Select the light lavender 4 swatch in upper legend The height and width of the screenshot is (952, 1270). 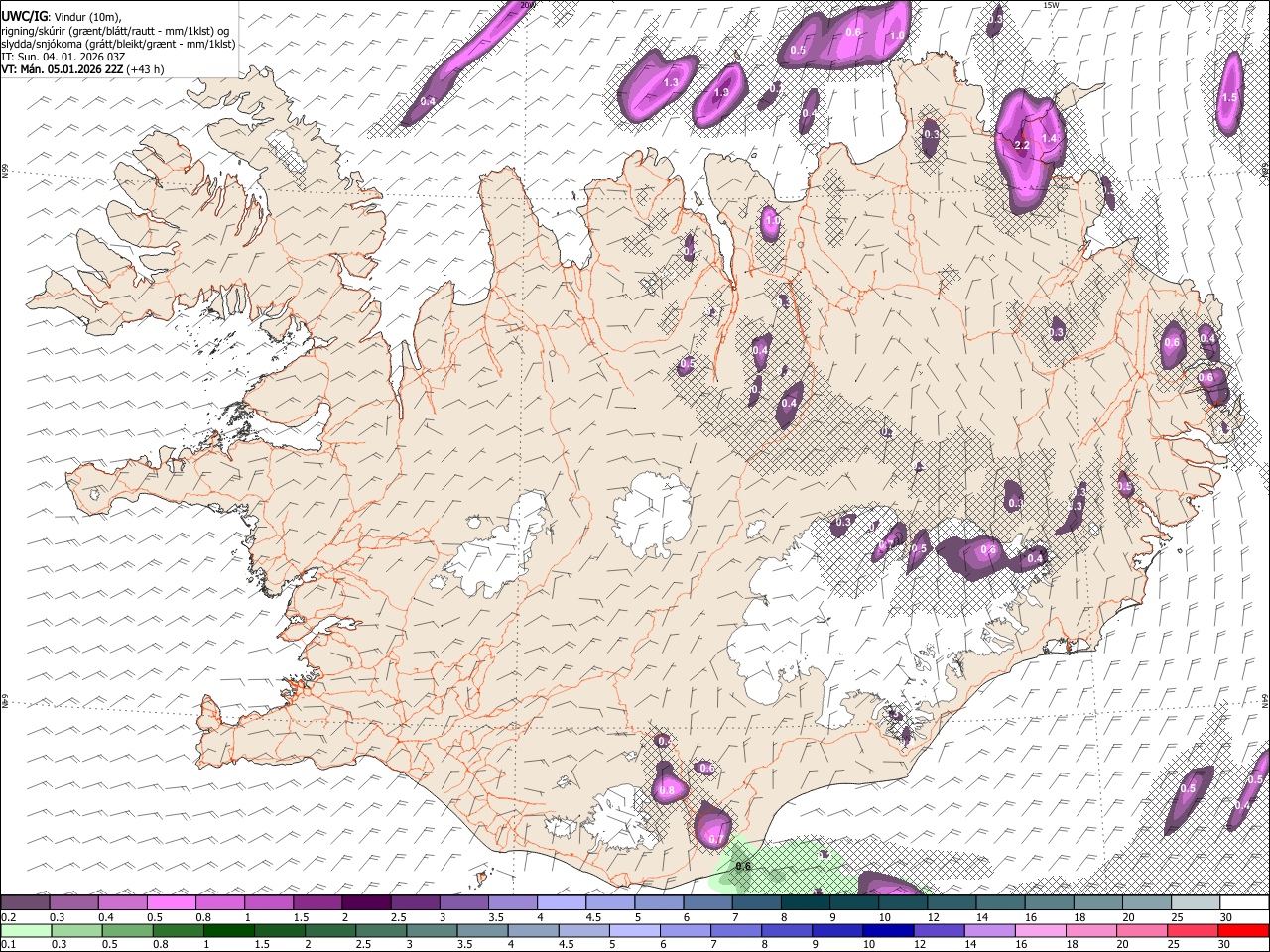[x=562, y=902]
